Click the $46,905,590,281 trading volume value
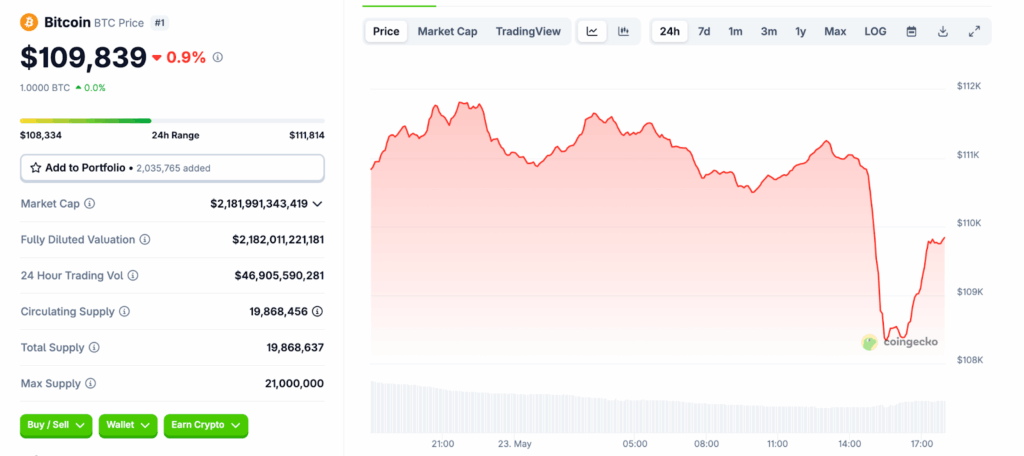Image resolution: width=1024 pixels, height=456 pixels. 280,276
